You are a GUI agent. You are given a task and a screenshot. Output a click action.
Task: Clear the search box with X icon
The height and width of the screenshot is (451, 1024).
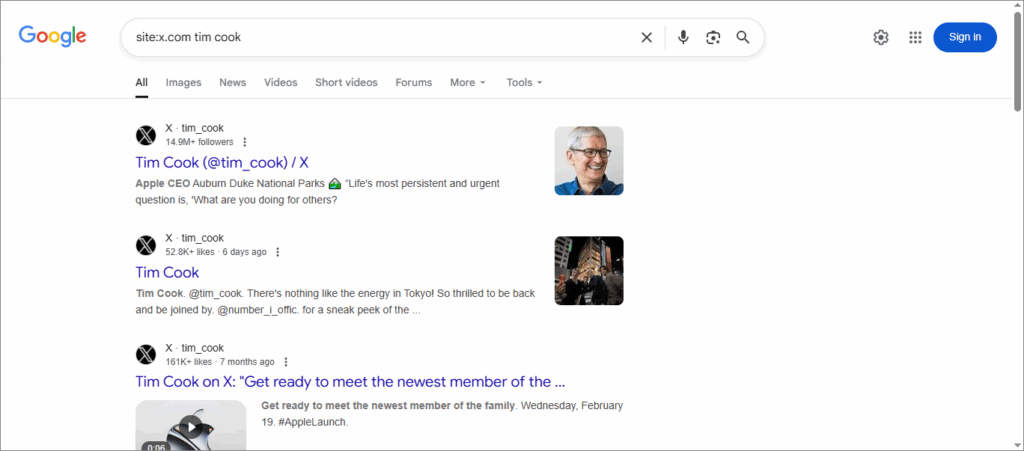[x=646, y=37]
